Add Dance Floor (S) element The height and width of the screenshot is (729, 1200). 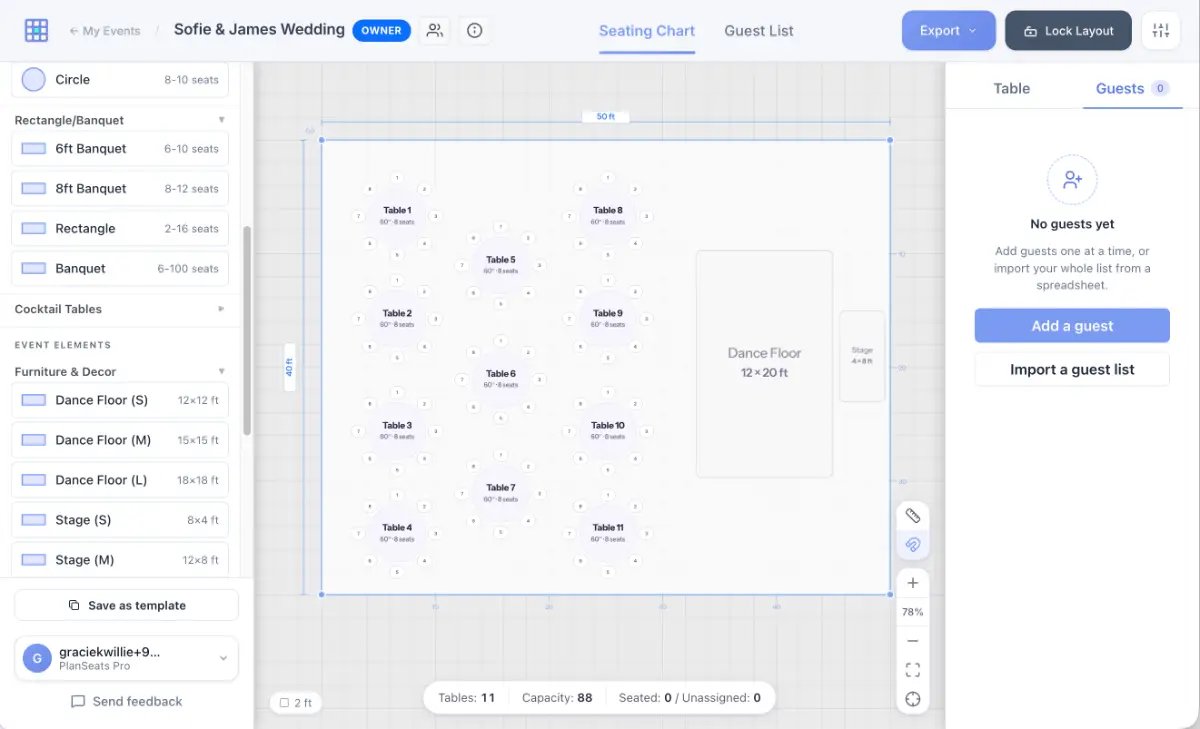click(120, 400)
